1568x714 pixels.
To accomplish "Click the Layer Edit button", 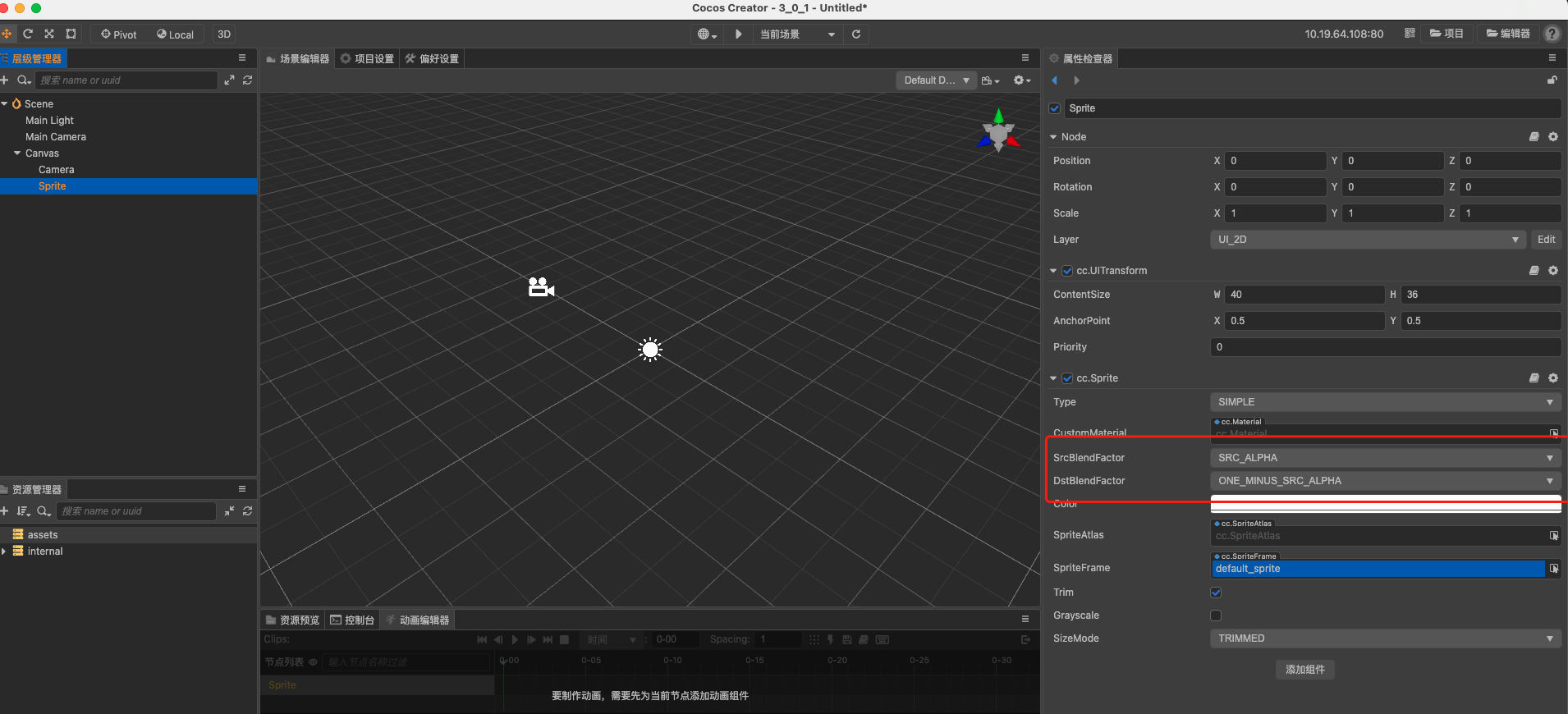I will coord(1547,240).
